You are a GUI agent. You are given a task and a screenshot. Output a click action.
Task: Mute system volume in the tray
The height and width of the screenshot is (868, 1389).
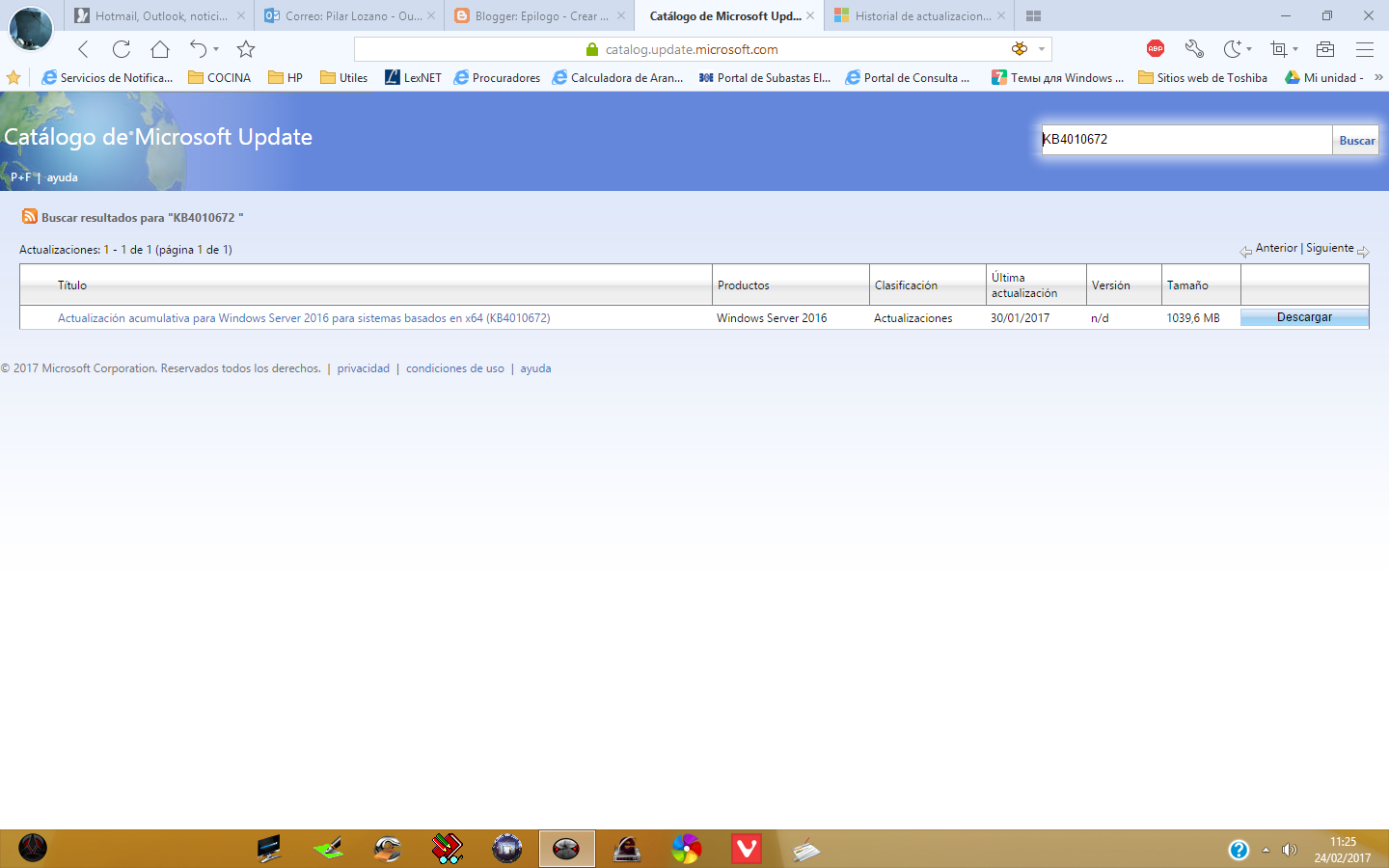pyautogui.click(x=1290, y=850)
